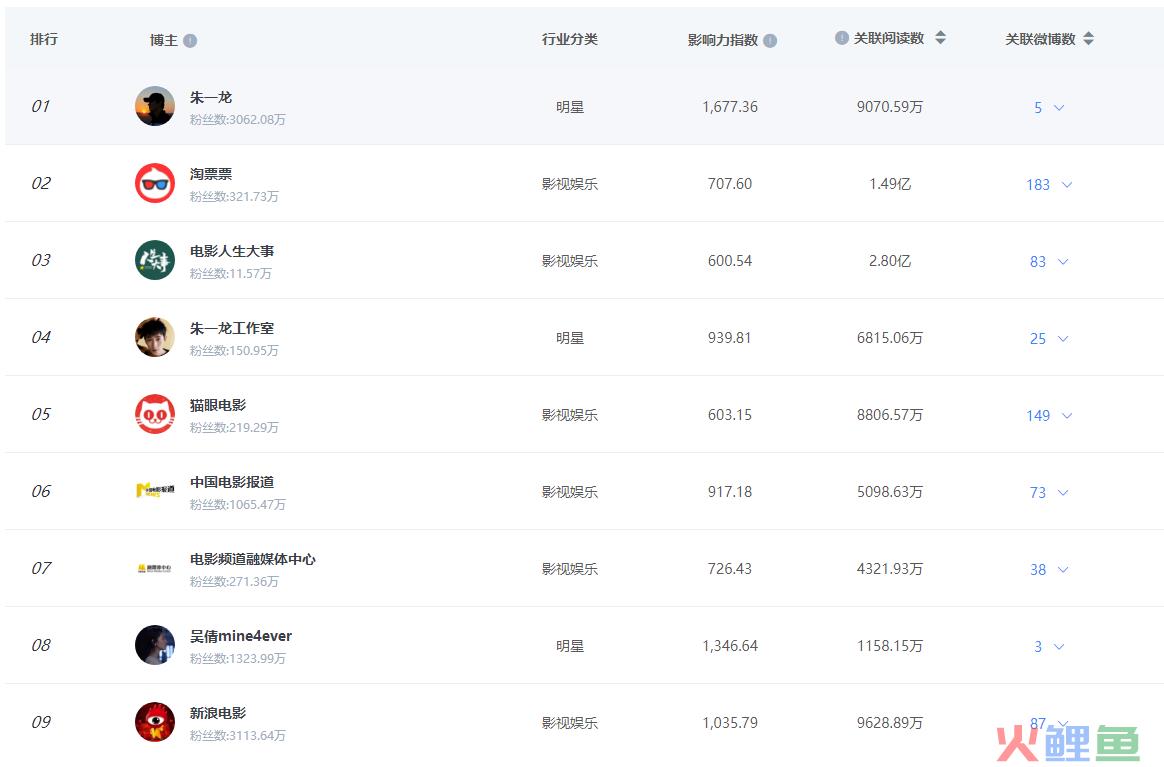Select influence value 917.18
1164x767 pixels.
tap(730, 492)
